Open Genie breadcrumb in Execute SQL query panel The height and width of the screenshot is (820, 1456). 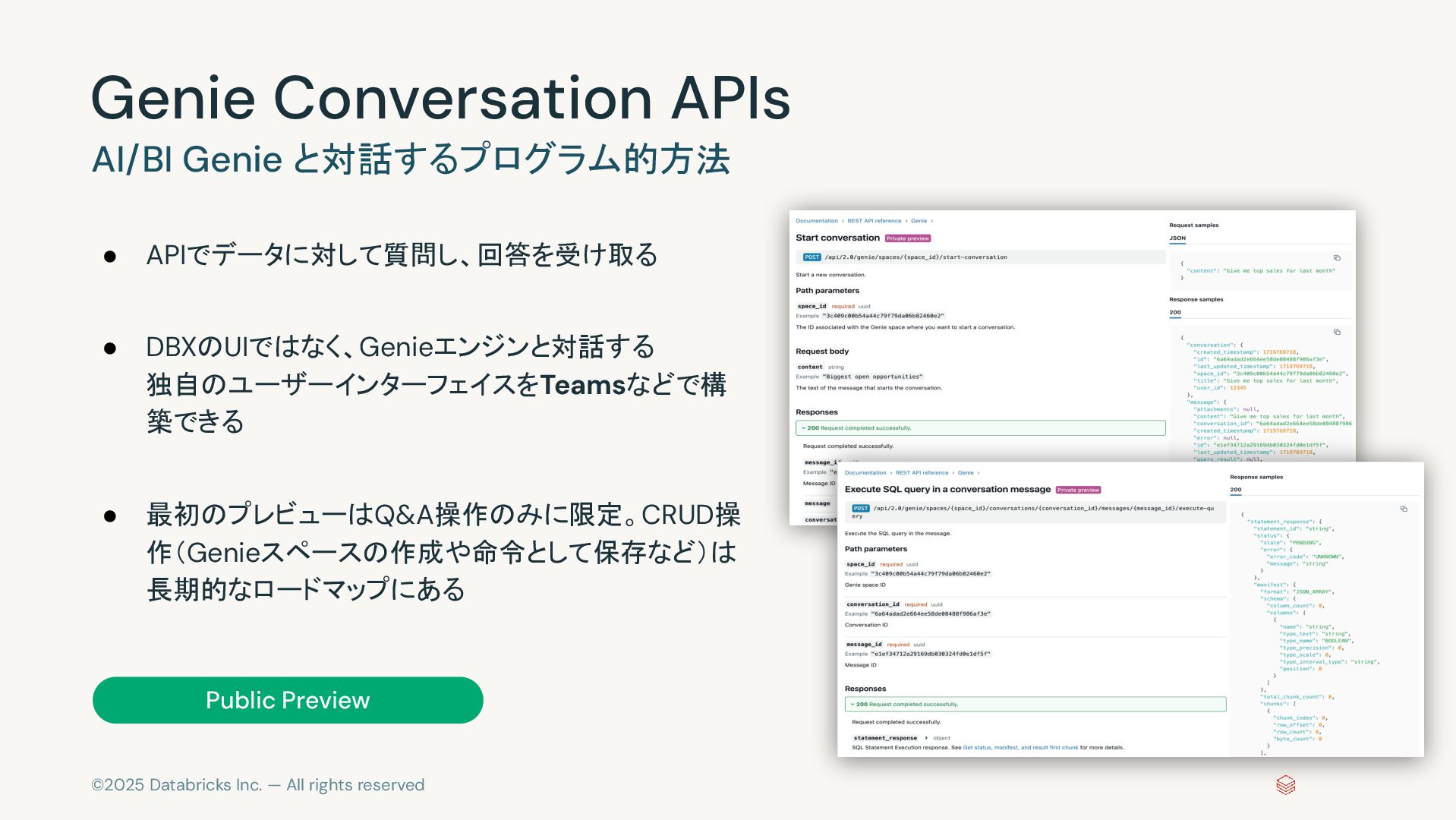tap(966, 472)
